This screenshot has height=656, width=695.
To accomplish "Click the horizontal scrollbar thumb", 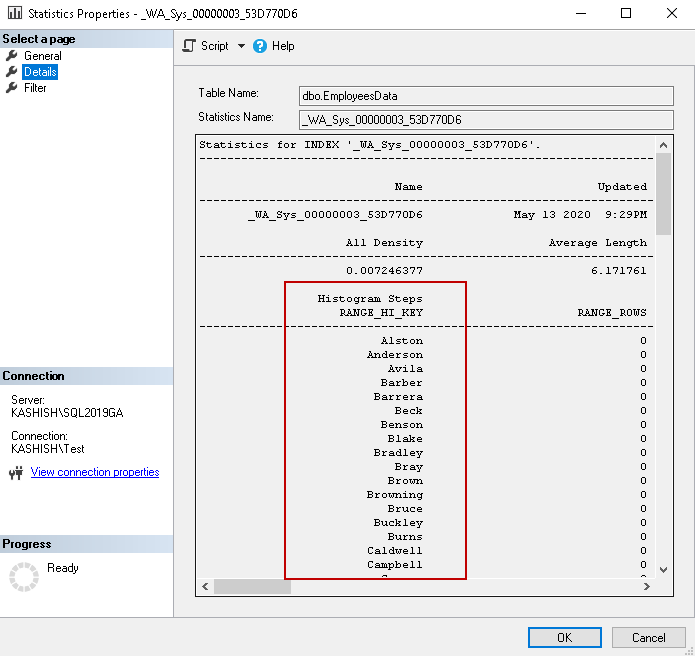I will [x=252, y=586].
